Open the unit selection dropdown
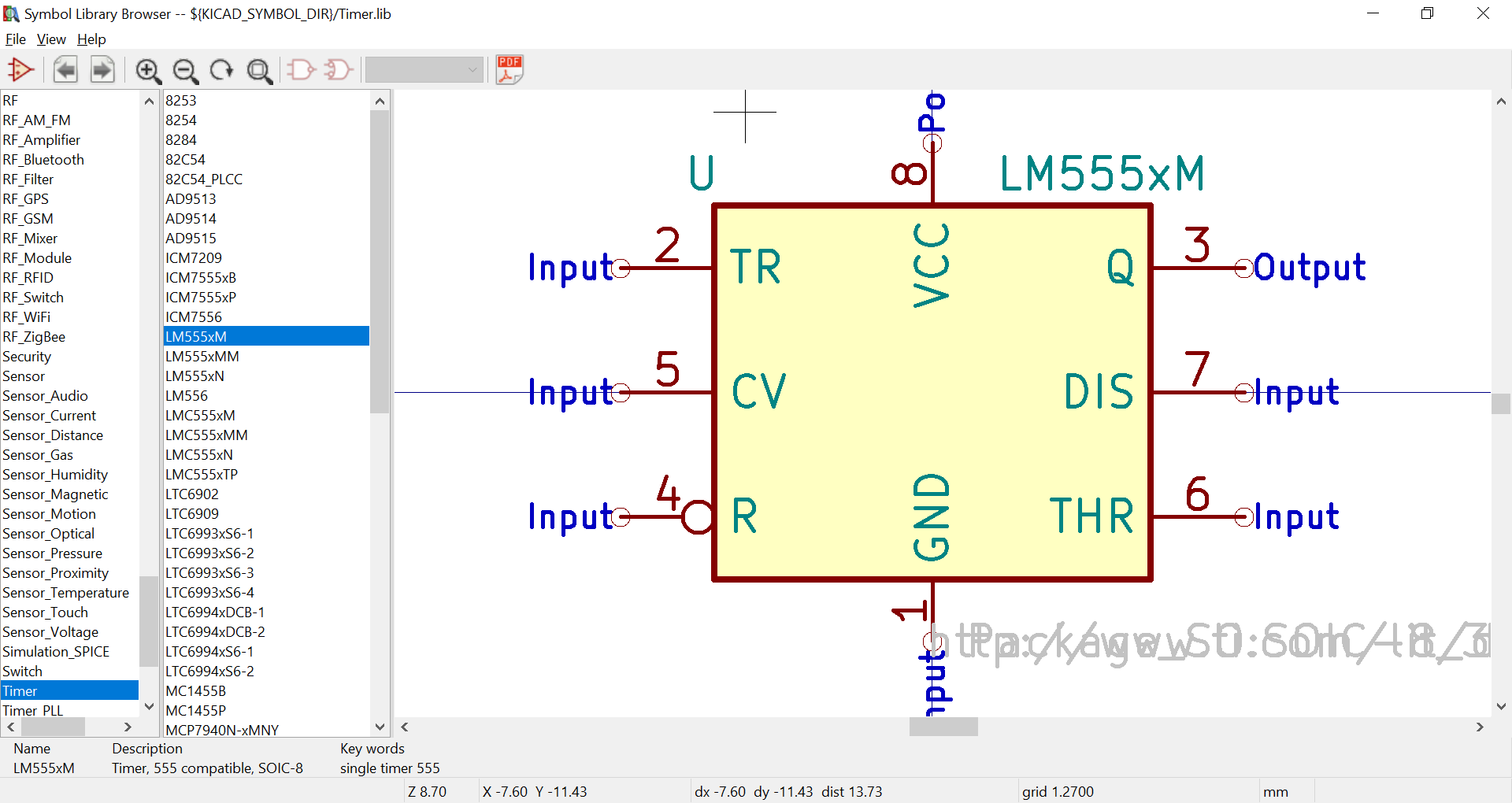Image resolution: width=1512 pixels, height=803 pixels. [424, 70]
